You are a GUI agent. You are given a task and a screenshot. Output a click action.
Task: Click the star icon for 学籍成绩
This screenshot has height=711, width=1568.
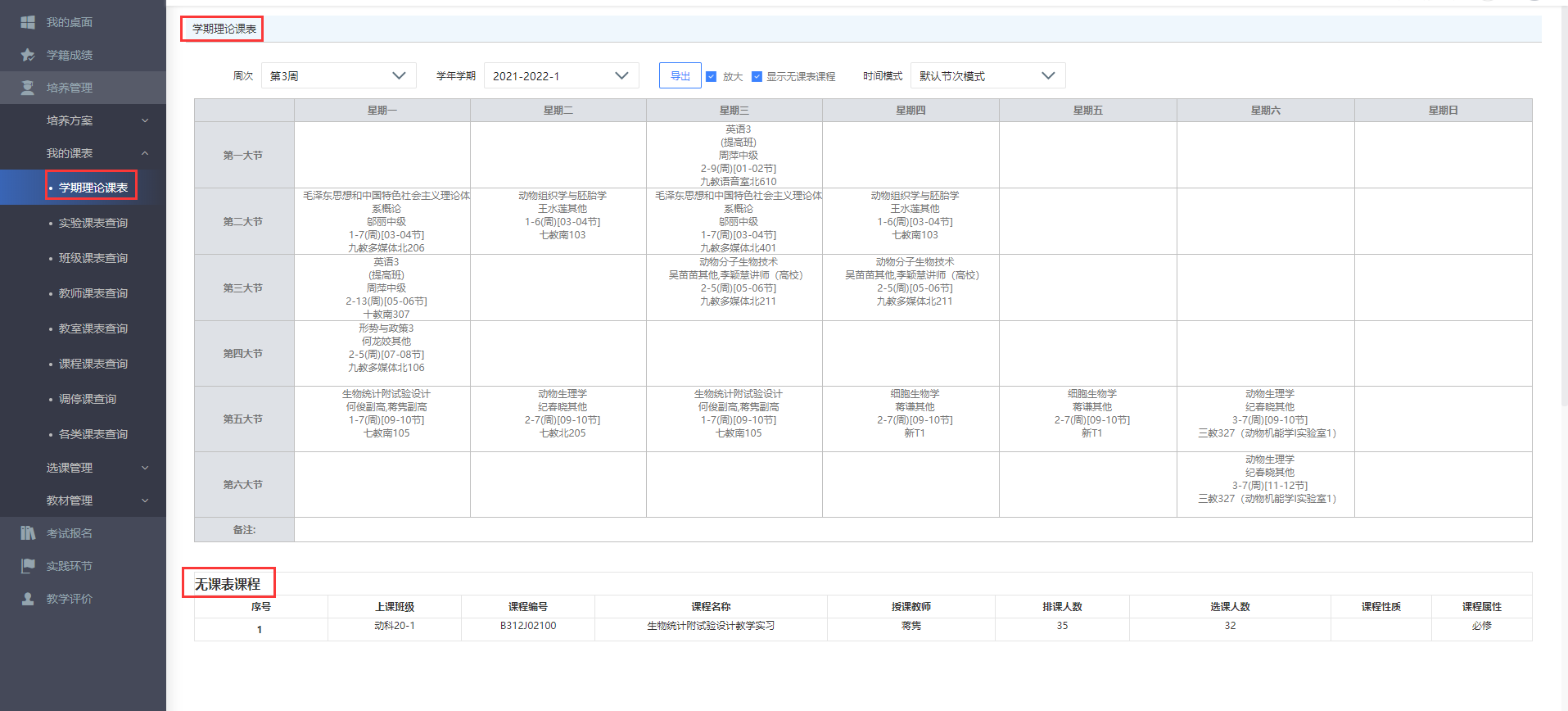[x=28, y=55]
